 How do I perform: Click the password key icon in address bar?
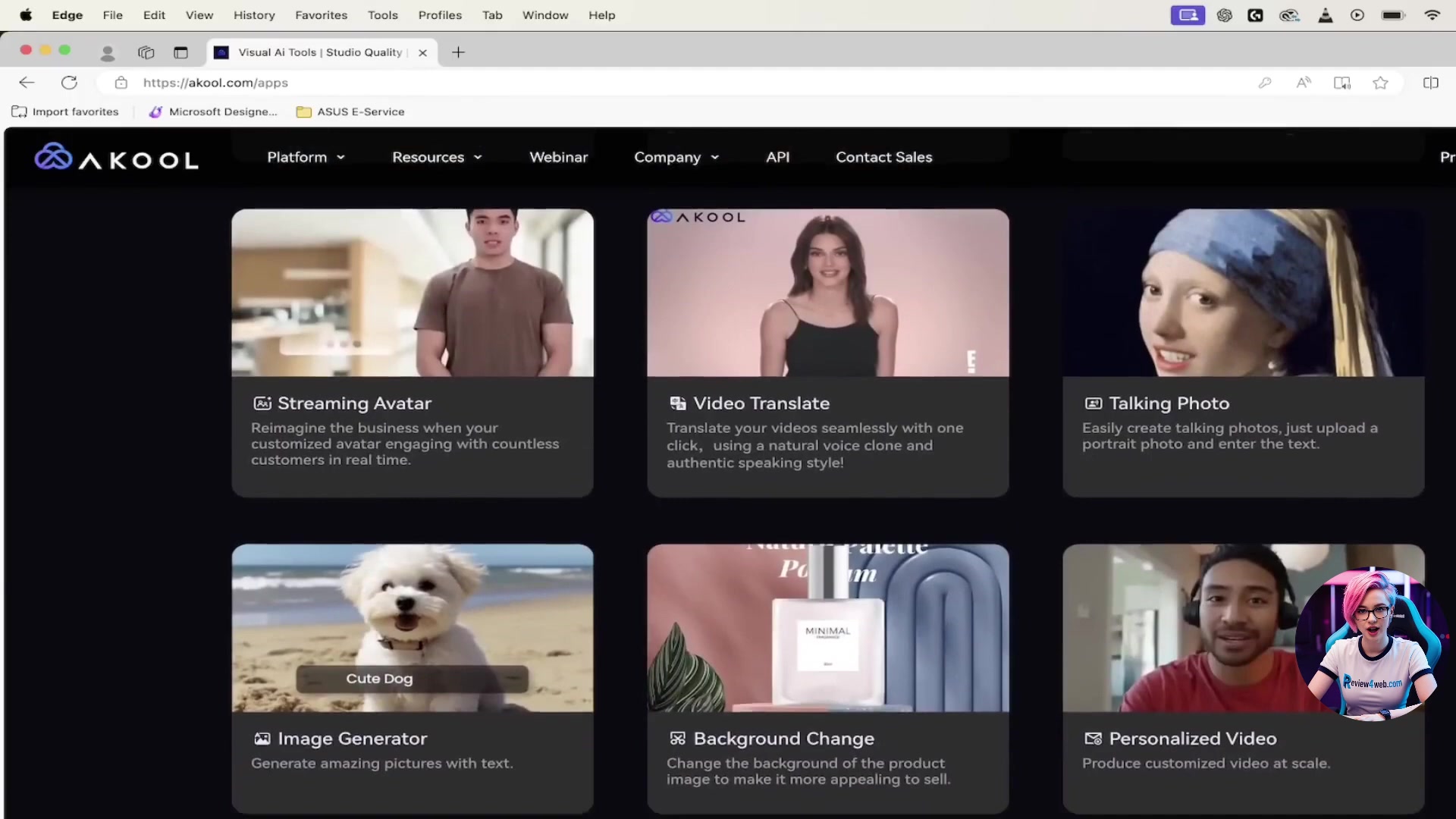click(x=1265, y=83)
